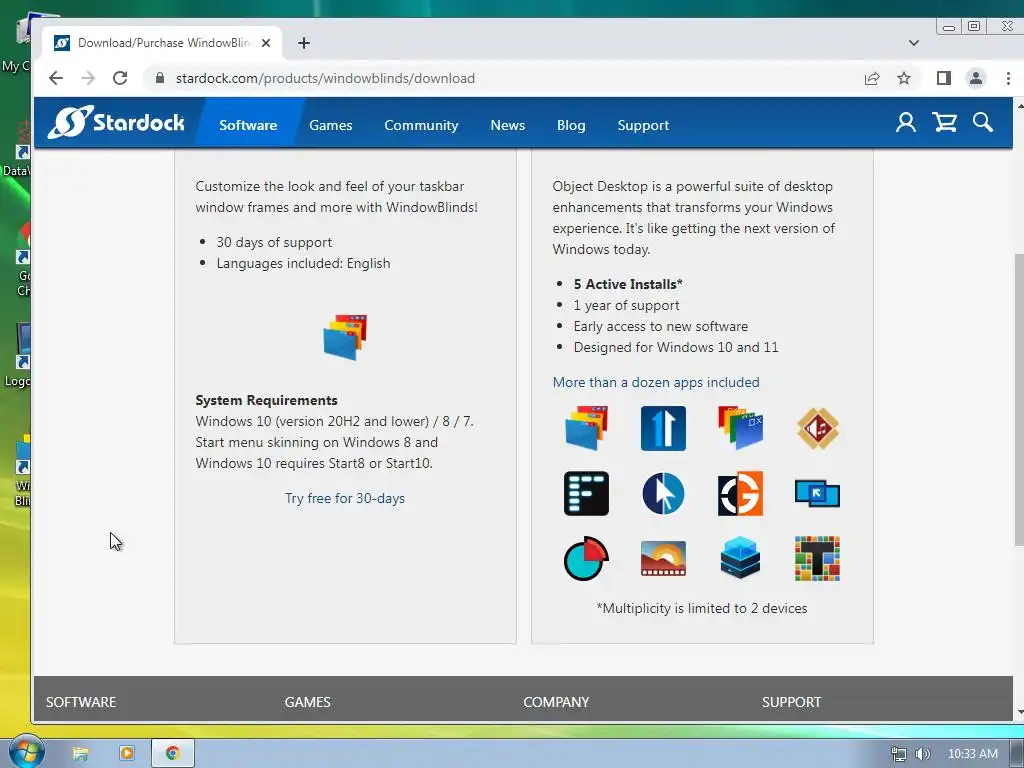Launch the media player taskbar icon
This screenshot has height=768, width=1024.
point(127,753)
